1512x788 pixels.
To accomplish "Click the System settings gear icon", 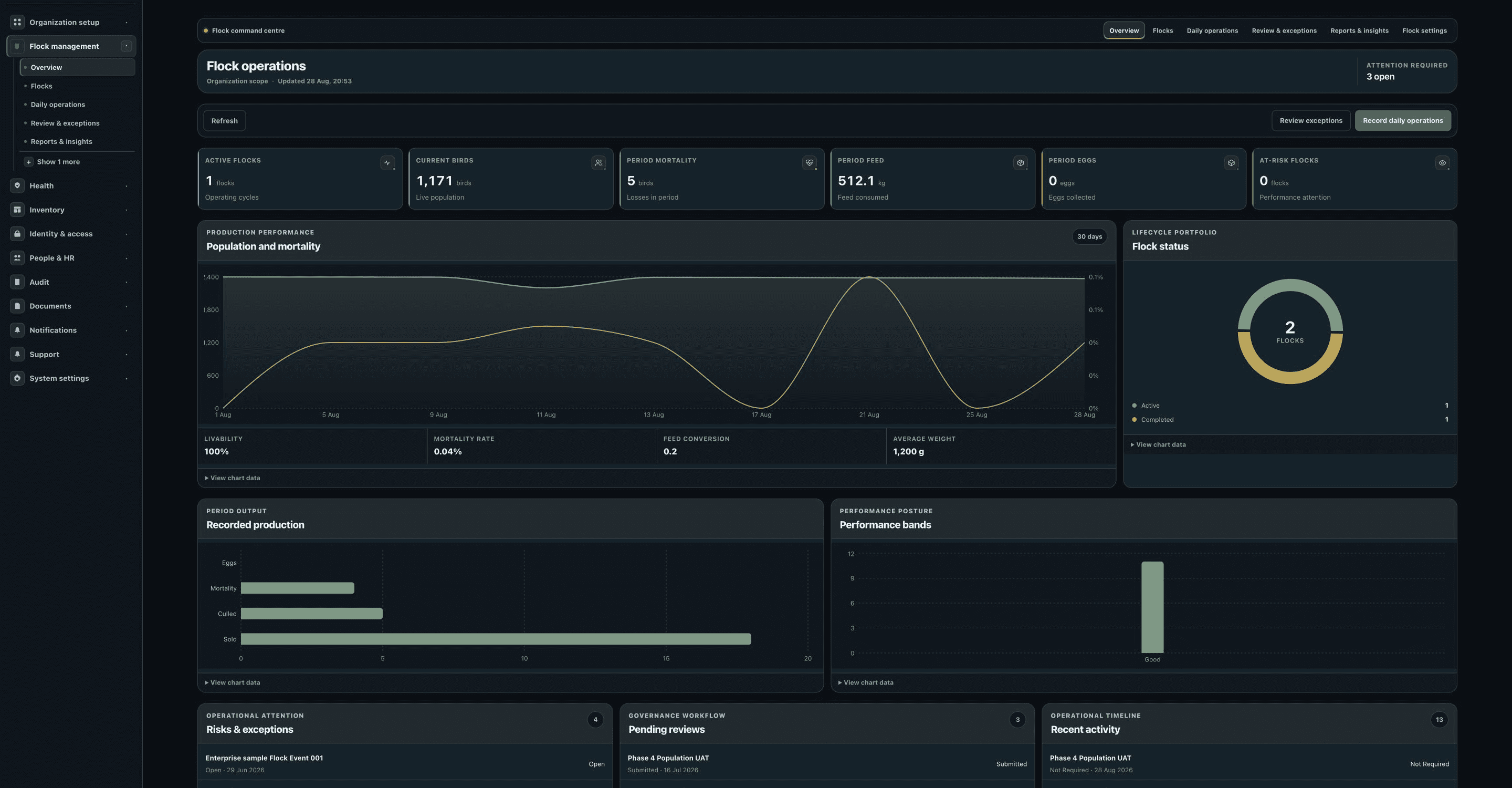I will (17, 378).
